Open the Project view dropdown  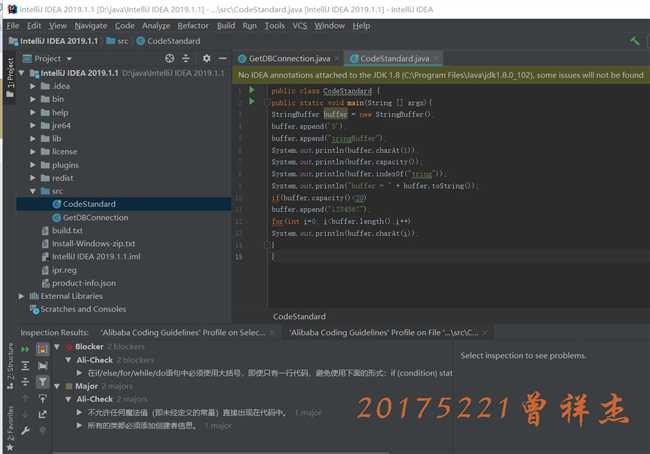[69, 59]
